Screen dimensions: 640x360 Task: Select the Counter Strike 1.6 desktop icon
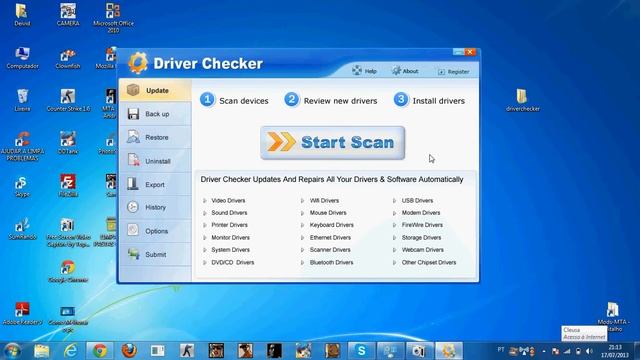pyautogui.click(x=68, y=100)
